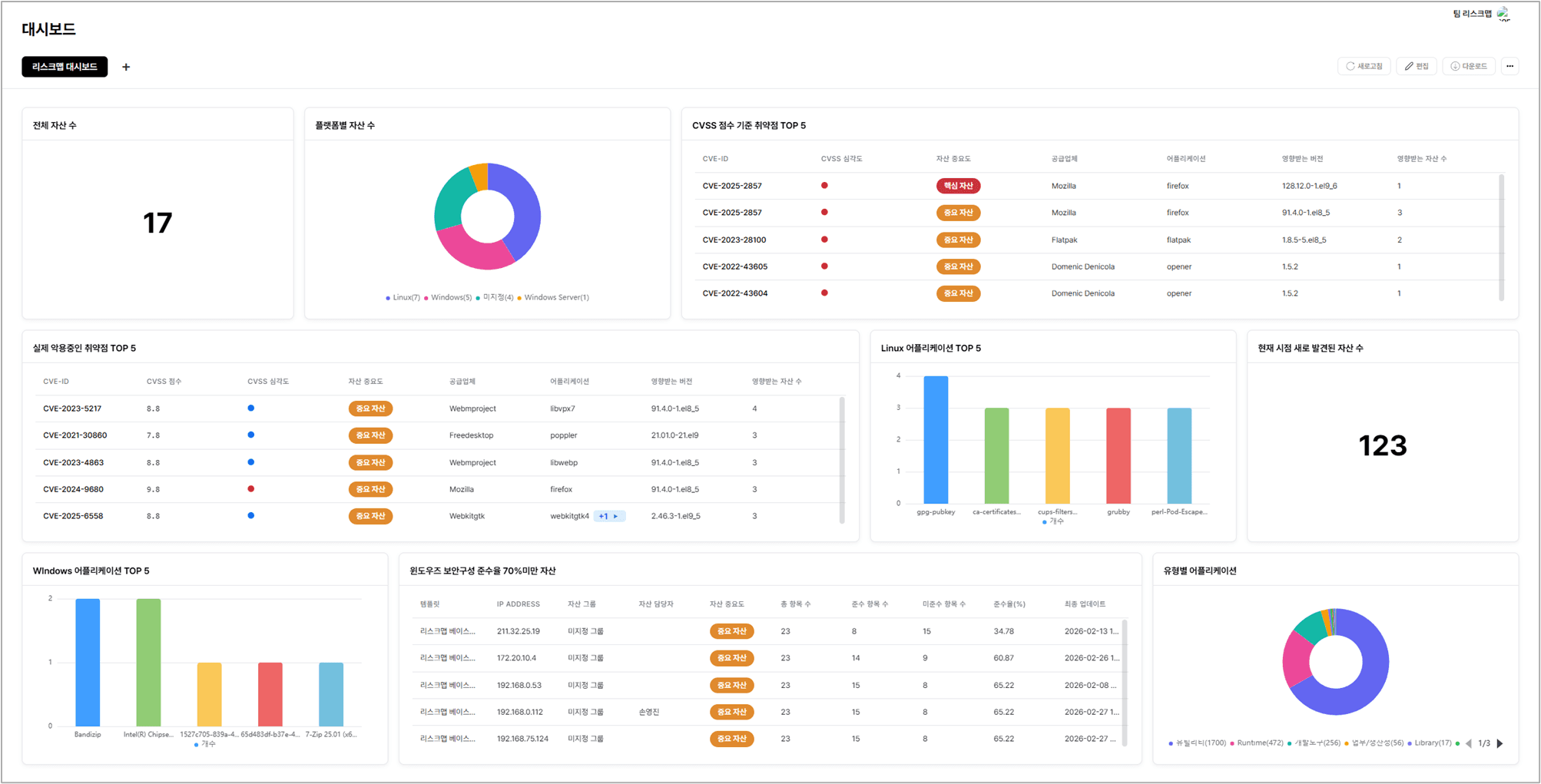This screenshot has width=1541, height=784.
Task: Open CVE-2024-9680 vulnerability row
Action: [x=439, y=489]
